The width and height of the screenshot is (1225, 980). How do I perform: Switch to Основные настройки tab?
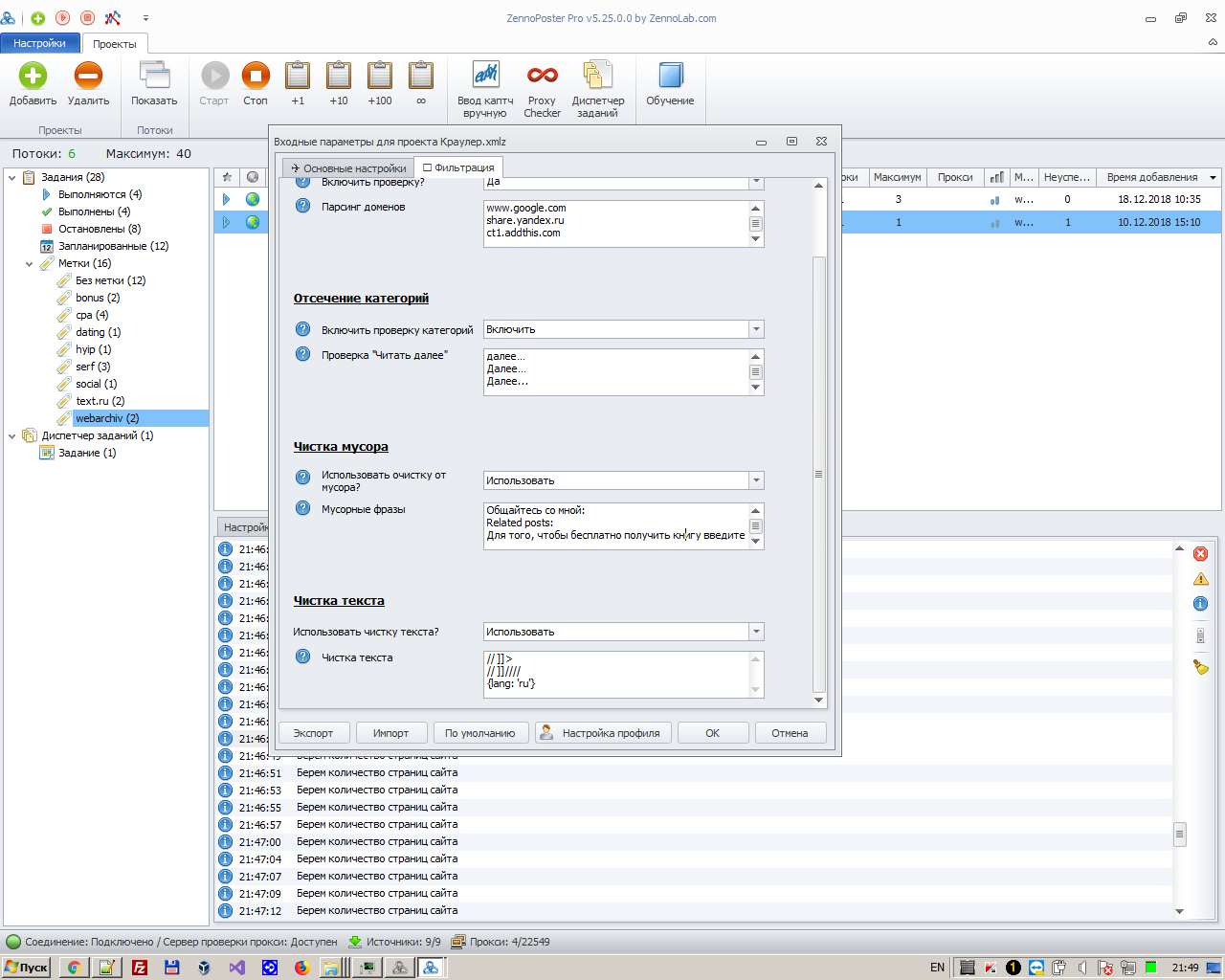point(348,168)
